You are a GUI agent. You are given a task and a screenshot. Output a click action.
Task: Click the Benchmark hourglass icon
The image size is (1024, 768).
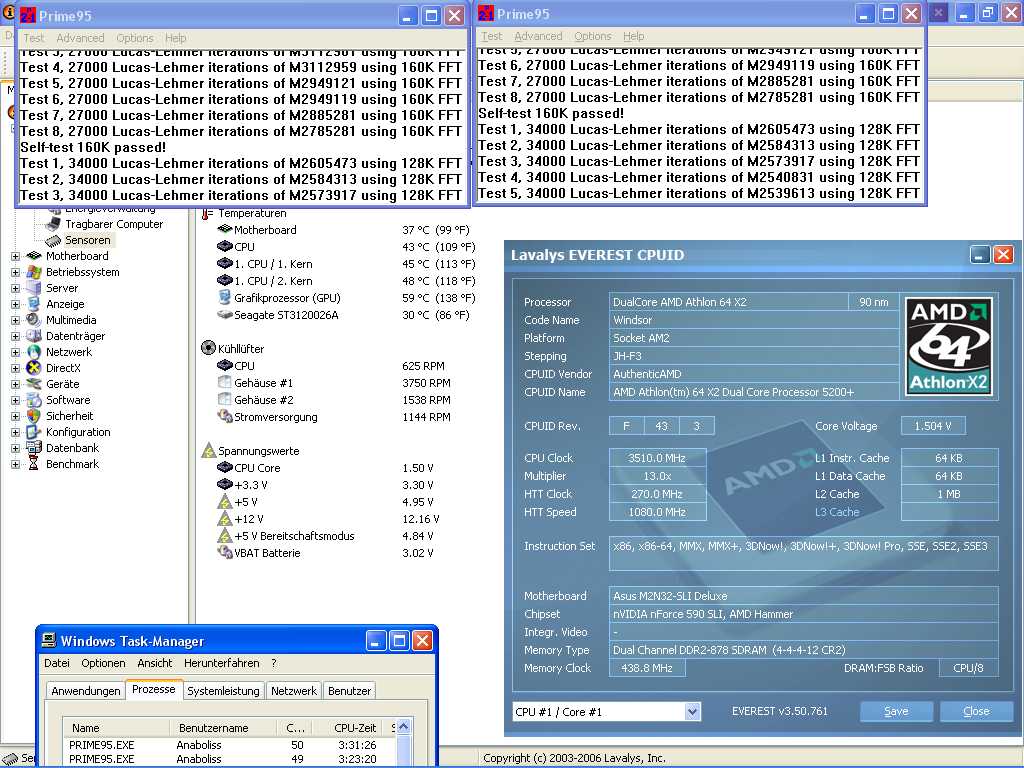tap(33, 464)
